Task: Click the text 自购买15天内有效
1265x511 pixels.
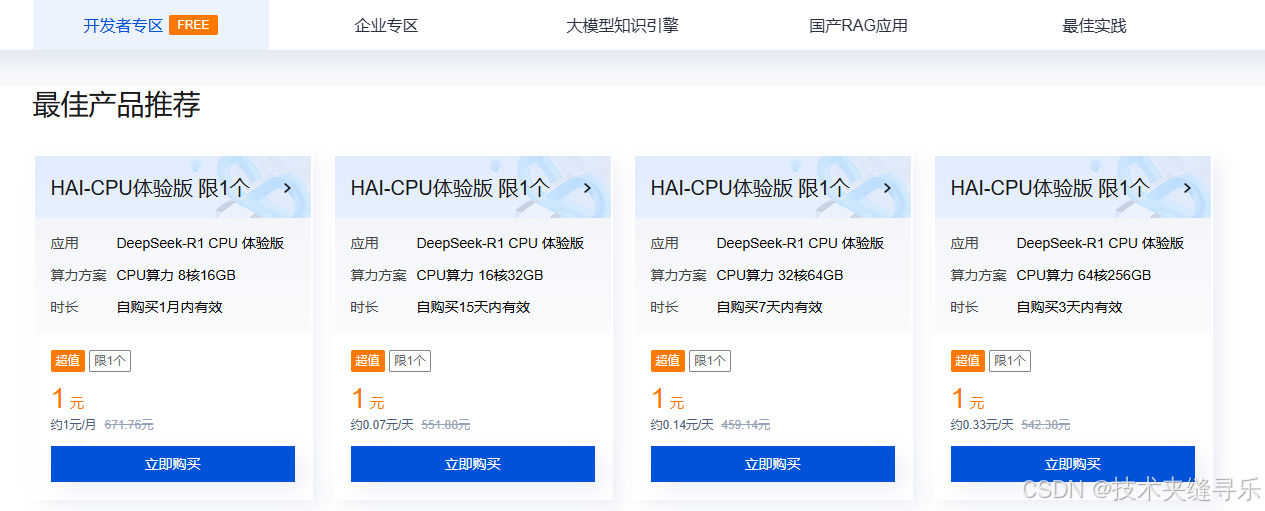Action: (473, 307)
